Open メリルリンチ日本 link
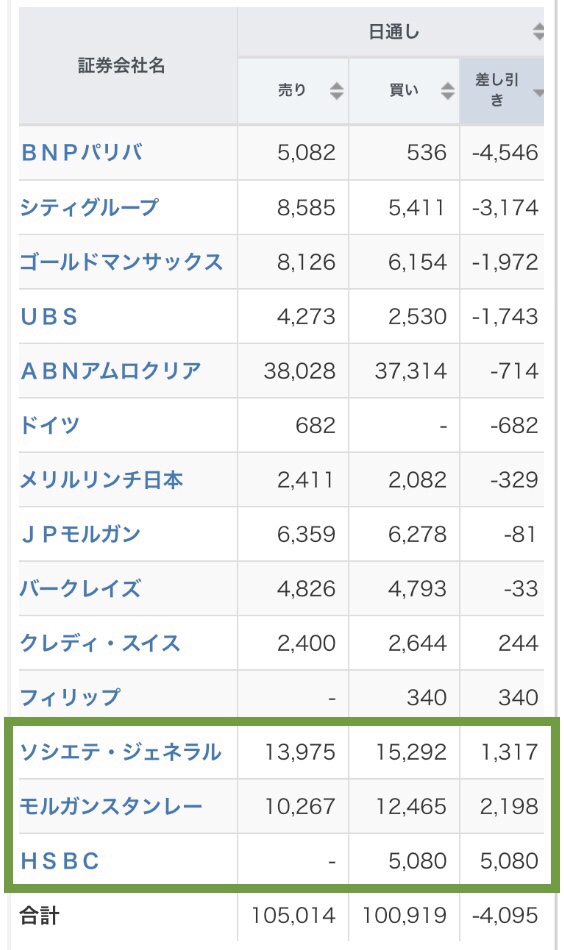Image resolution: width=564 pixels, height=950 pixels. tap(101, 479)
